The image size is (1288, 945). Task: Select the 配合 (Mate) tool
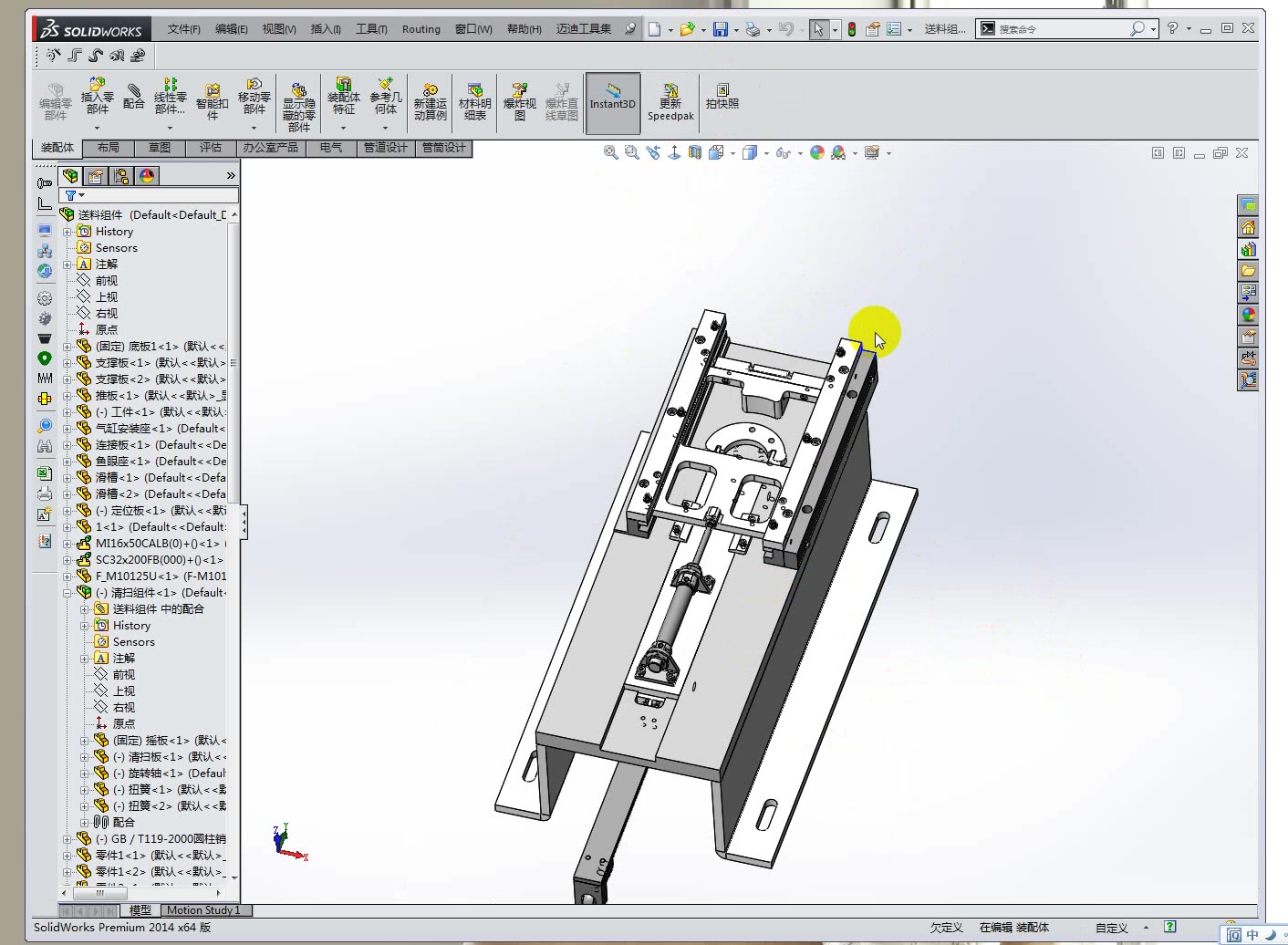click(x=133, y=100)
